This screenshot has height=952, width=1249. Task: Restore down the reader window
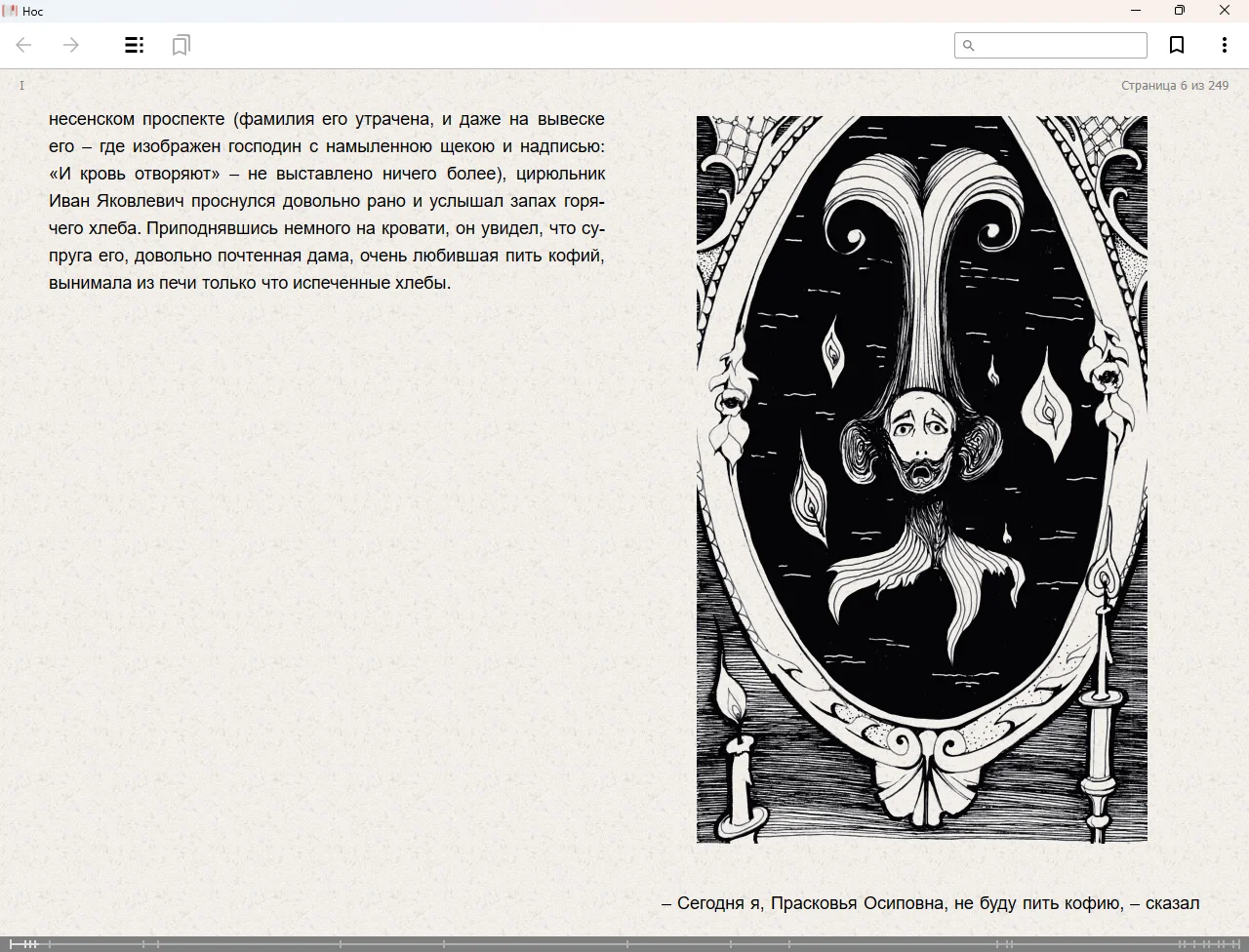point(1180,11)
